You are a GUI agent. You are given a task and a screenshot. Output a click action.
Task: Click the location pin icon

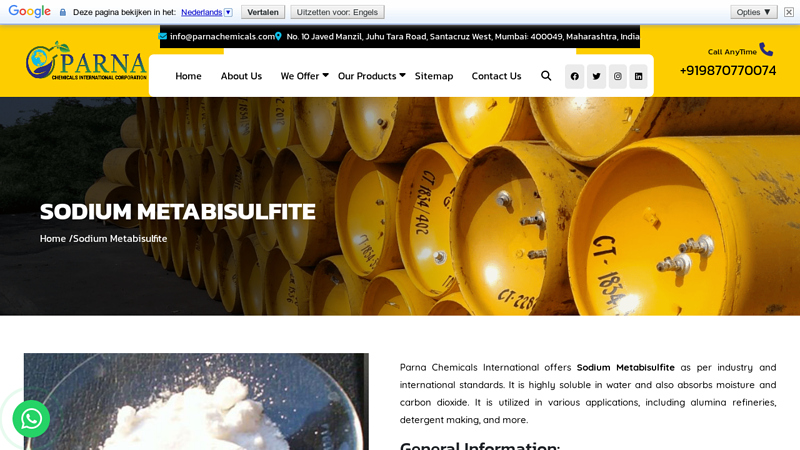tap(278, 36)
